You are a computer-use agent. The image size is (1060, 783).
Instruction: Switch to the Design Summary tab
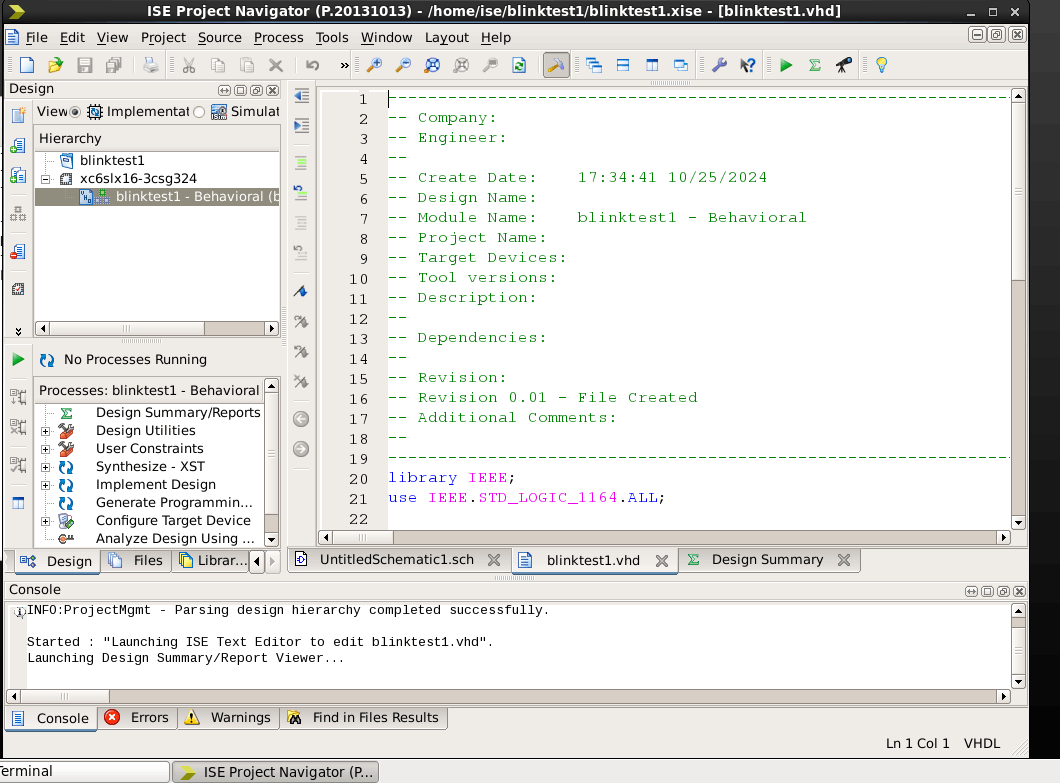pyautogui.click(x=766, y=560)
